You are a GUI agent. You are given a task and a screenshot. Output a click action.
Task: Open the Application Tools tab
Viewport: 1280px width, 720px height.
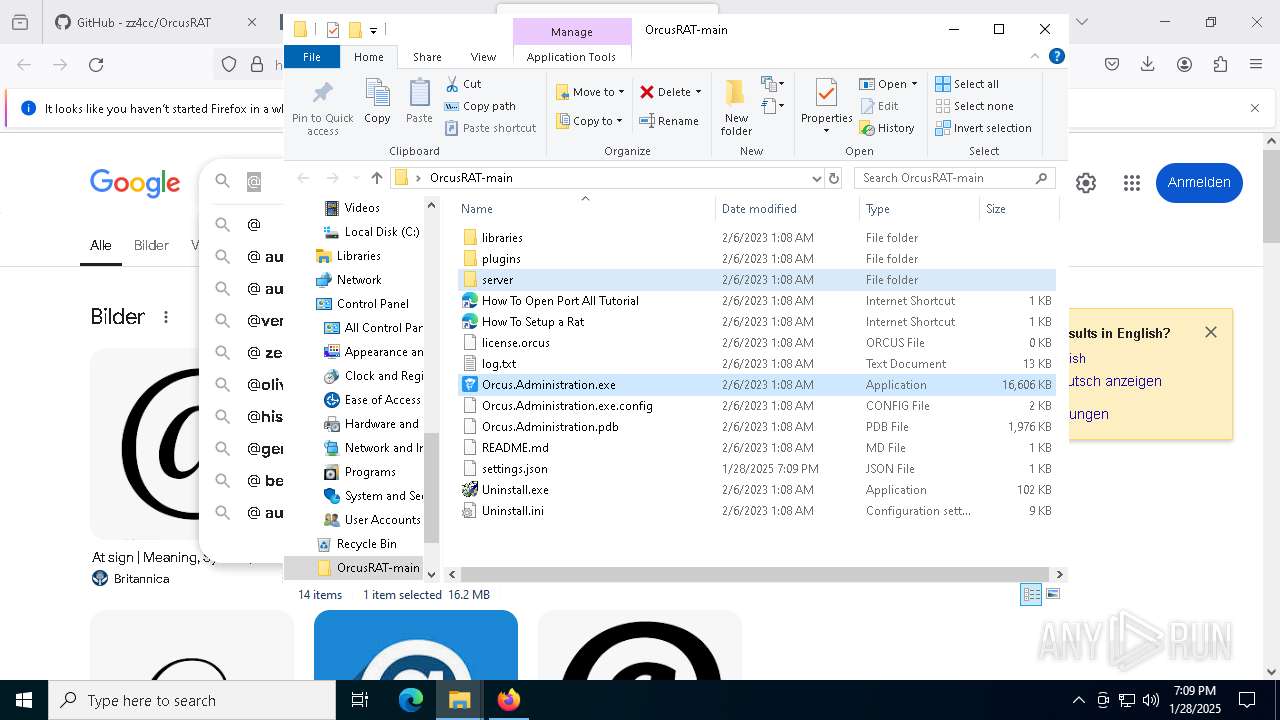[571, 57]
